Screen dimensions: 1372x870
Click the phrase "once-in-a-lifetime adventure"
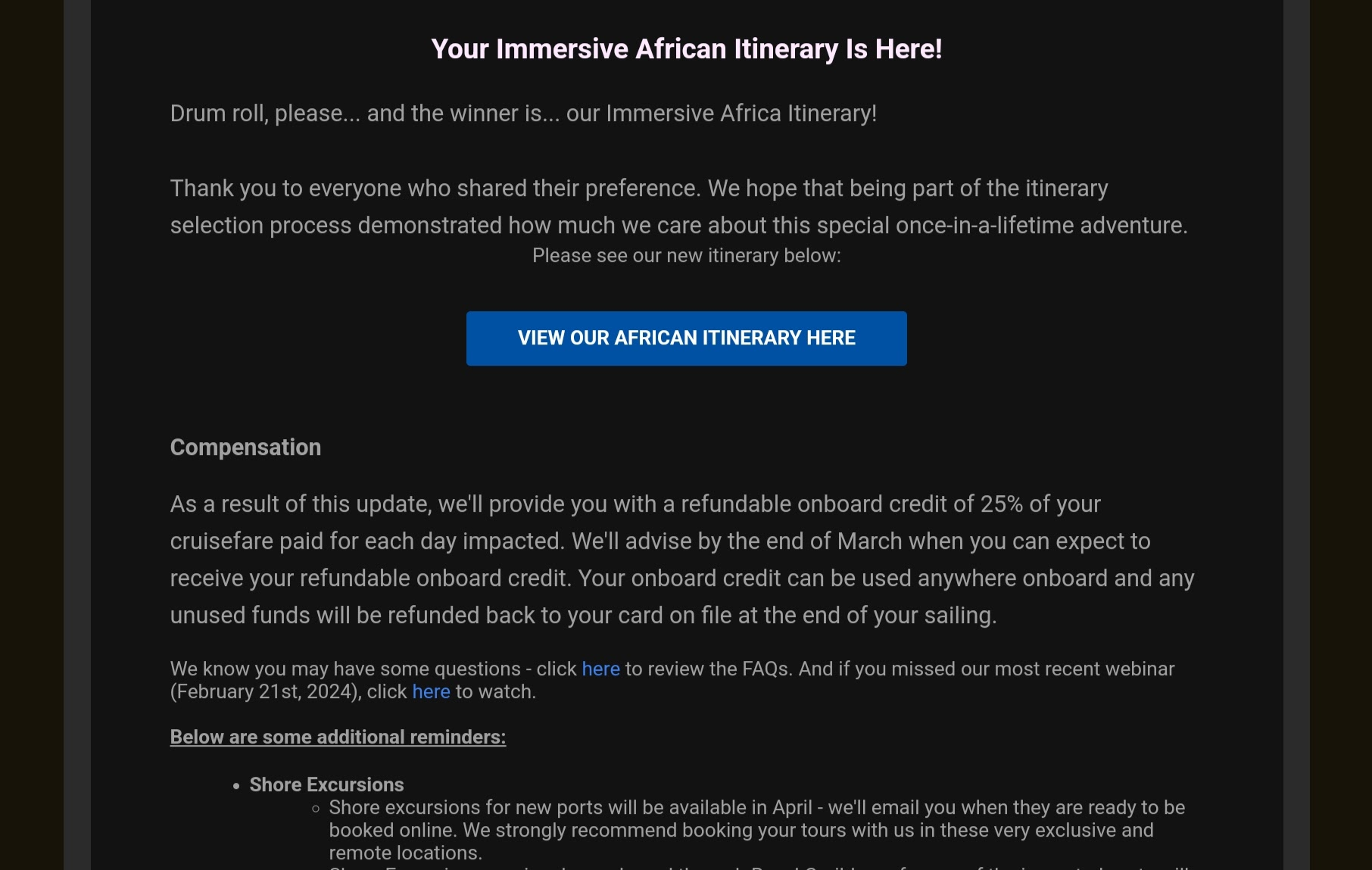tap(1040, 226)
